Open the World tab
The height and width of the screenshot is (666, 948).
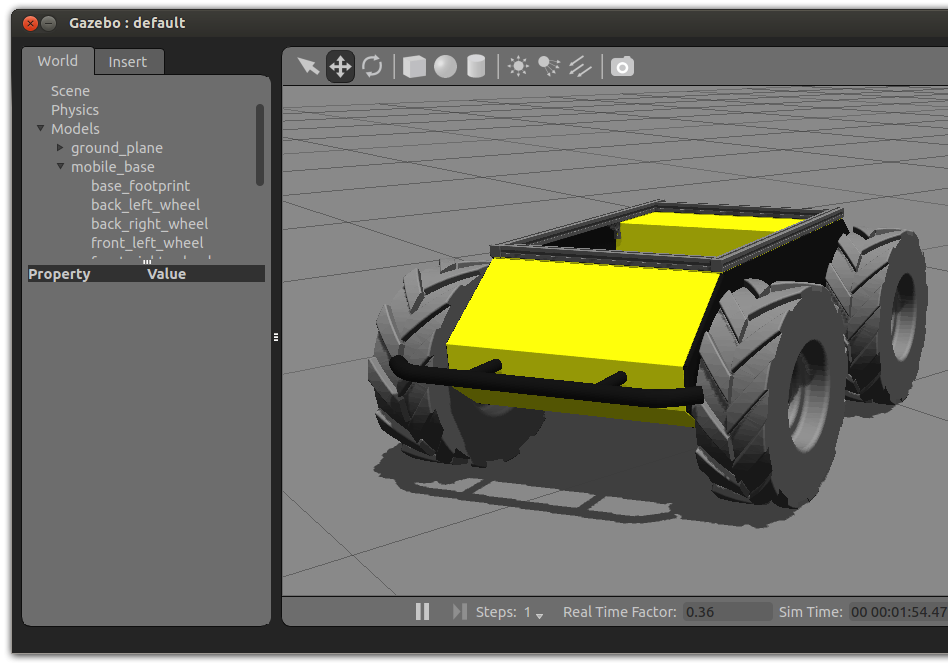57,61
